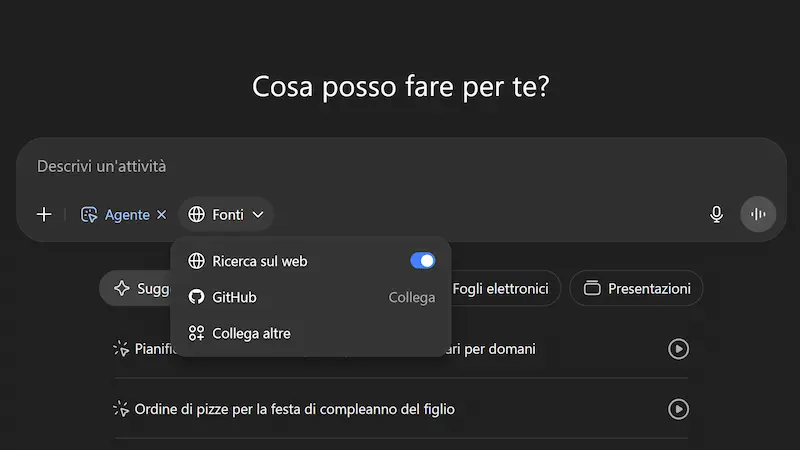This screenshot has height=450, width=800.
Task: Click the Collega altre apps icon
Action: (196, 333)
